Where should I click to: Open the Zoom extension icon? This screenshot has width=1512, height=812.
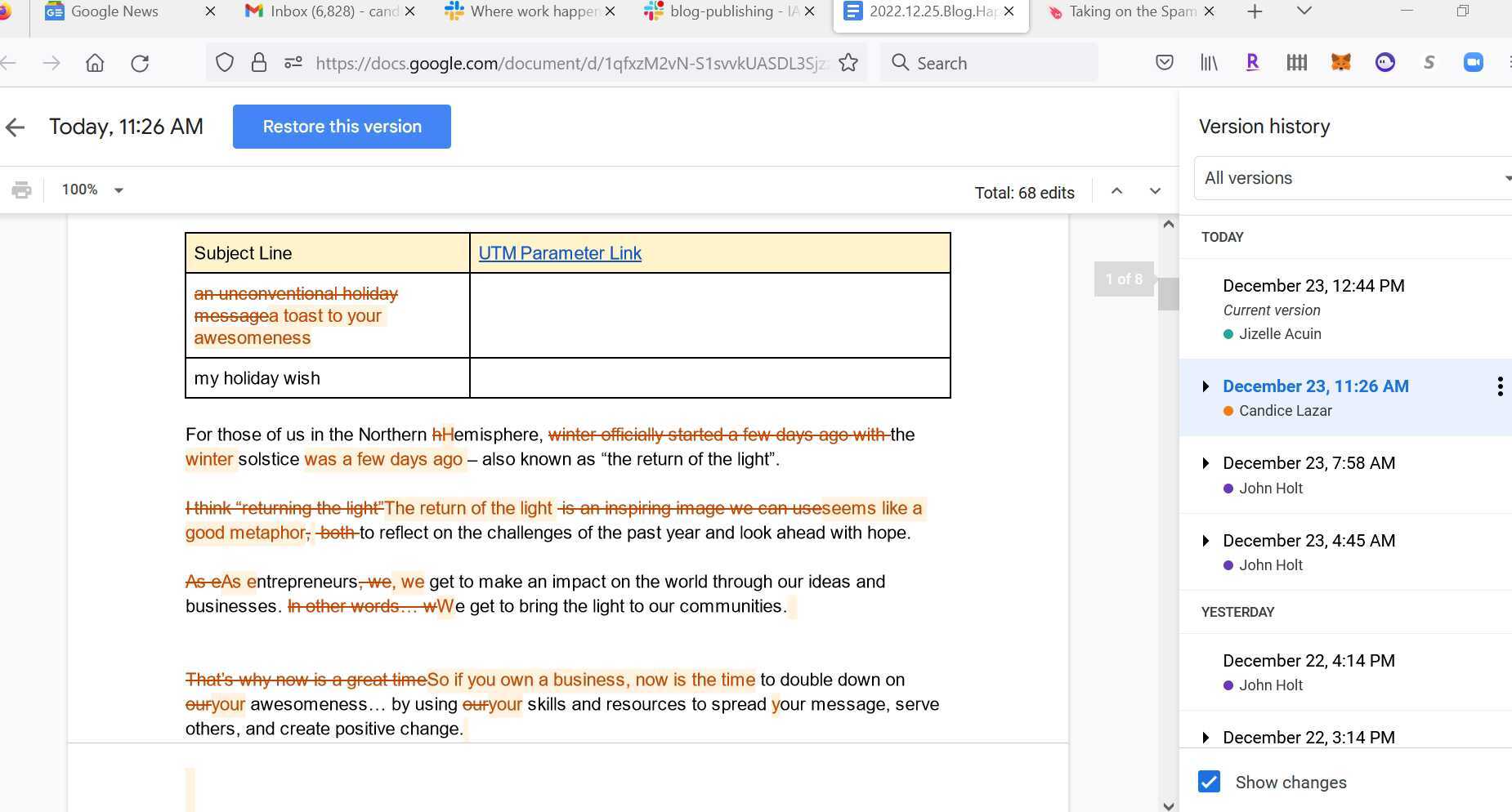1473,62
